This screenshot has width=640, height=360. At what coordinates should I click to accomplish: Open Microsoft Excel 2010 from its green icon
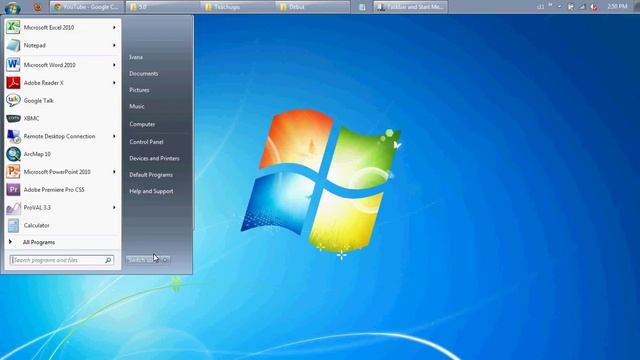(x=13, y=27)
